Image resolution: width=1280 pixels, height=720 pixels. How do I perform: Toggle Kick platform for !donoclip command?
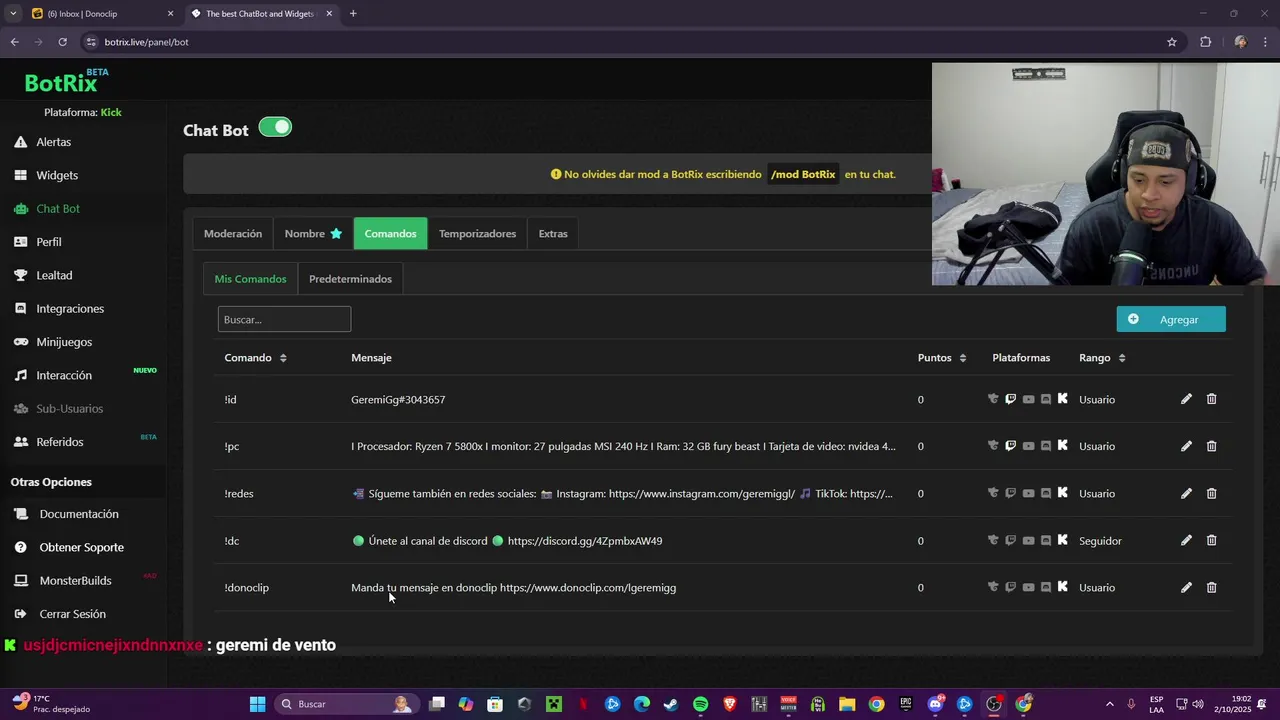1062,587
